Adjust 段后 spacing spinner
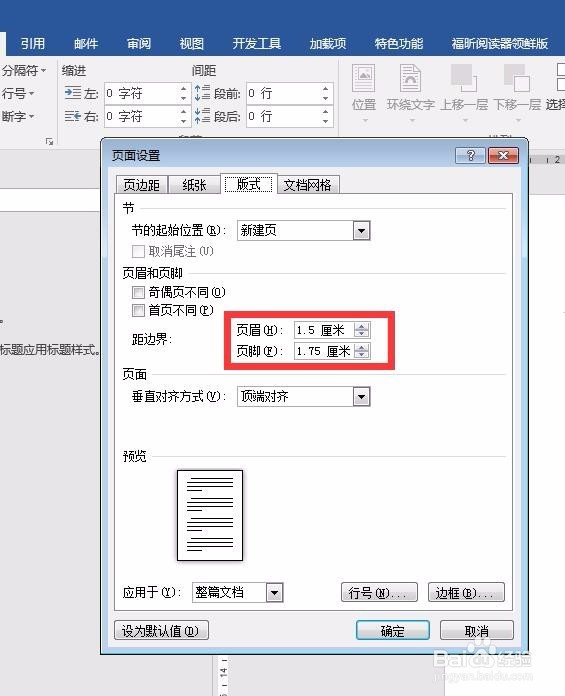 pos(326,116)
